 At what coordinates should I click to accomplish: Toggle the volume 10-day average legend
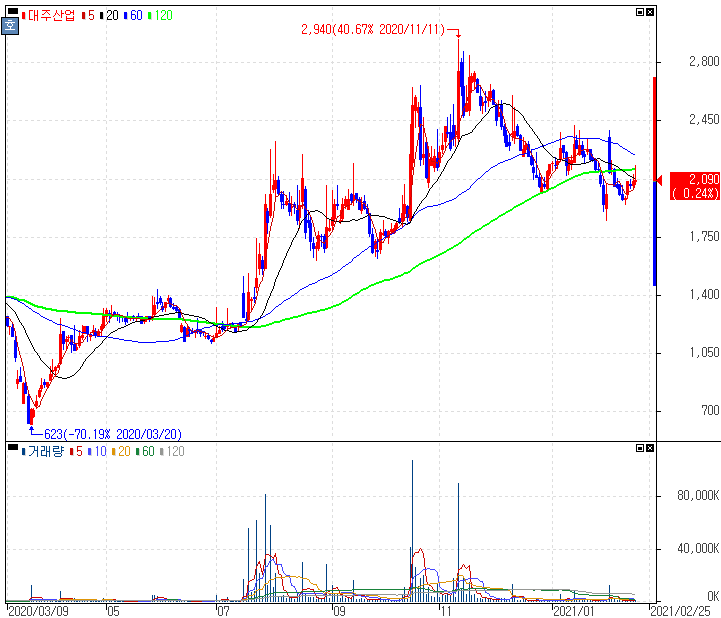click(97, 452)
